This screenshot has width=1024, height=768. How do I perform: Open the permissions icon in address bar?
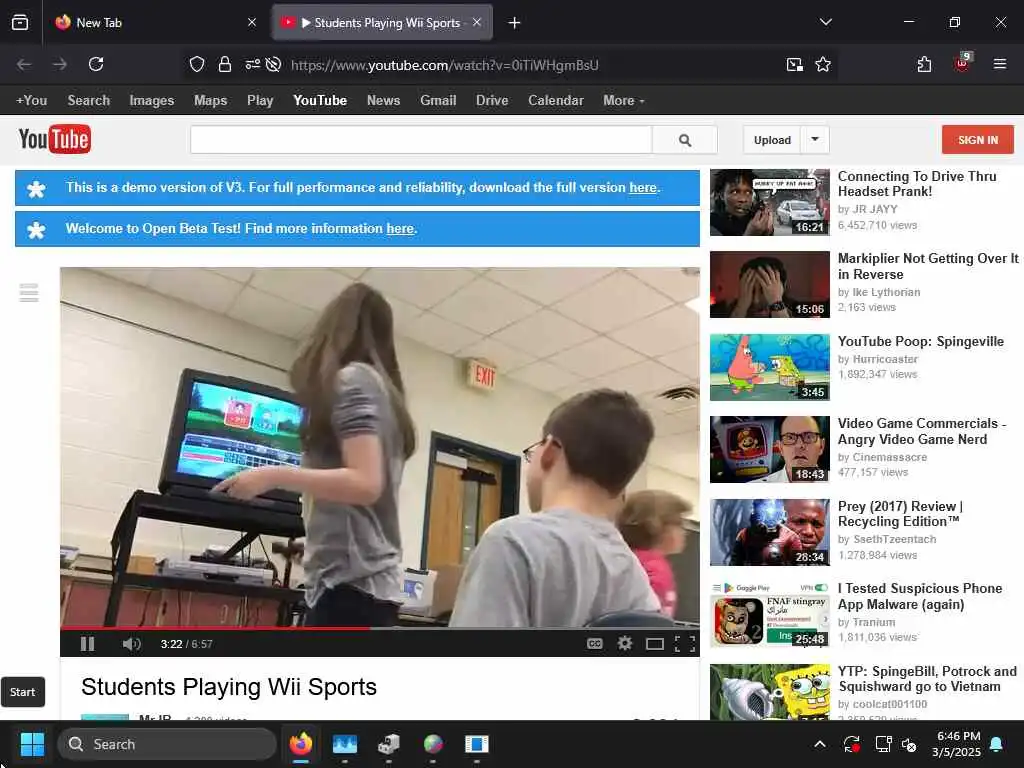(252, 64)
